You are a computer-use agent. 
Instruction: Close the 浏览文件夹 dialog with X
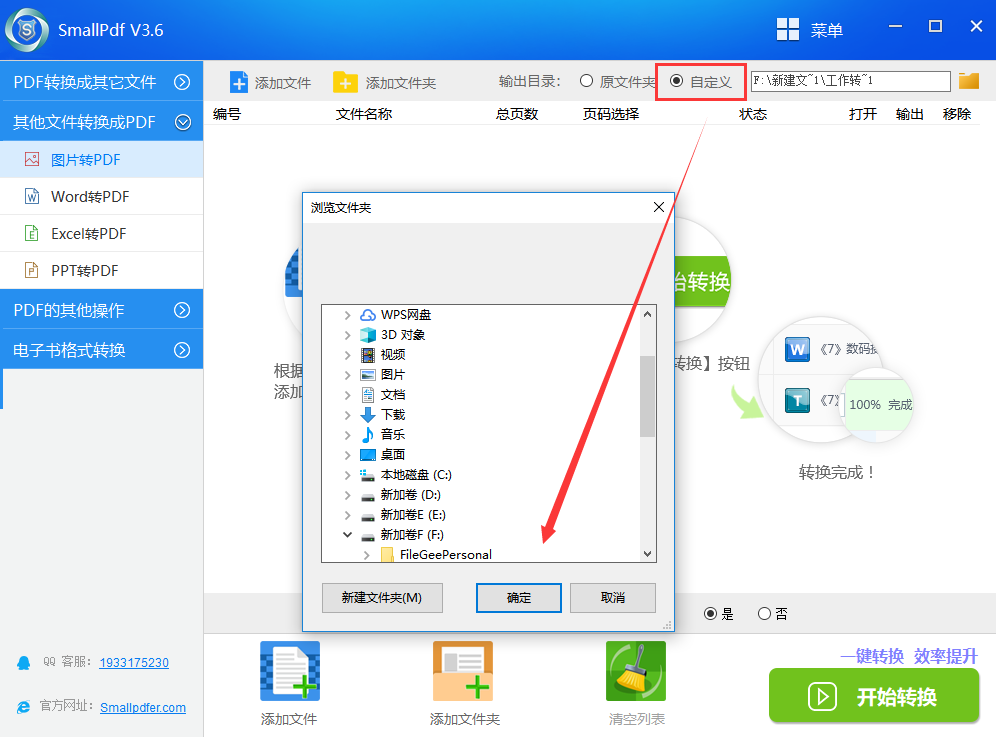point(659,207)
